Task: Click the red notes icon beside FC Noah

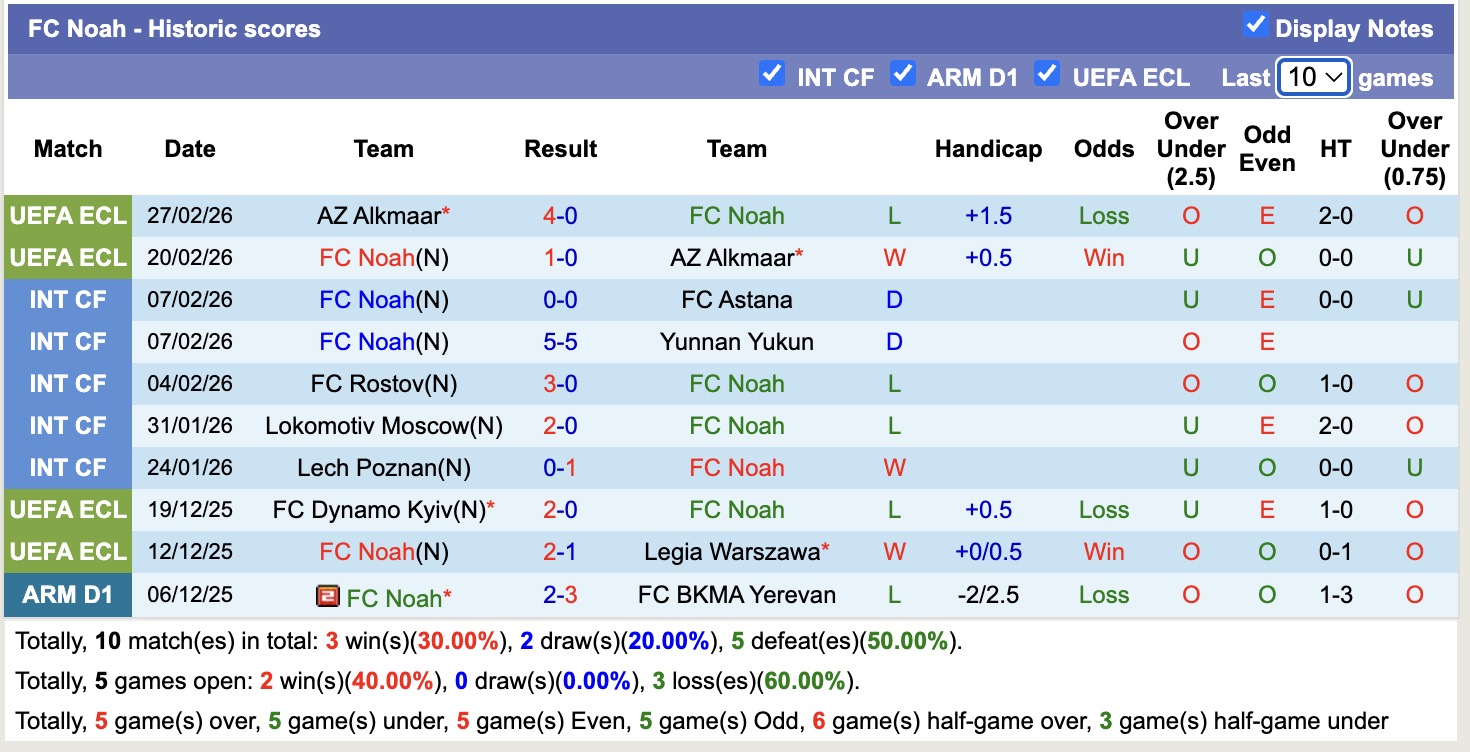Action: (327, 594)
